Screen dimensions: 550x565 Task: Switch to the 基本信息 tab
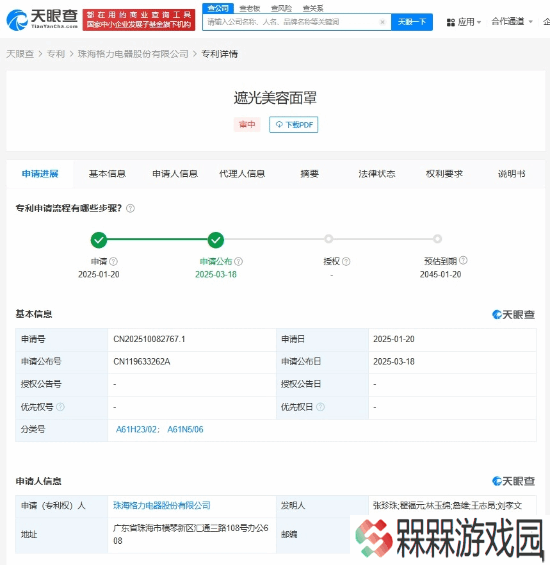[107, 174]
